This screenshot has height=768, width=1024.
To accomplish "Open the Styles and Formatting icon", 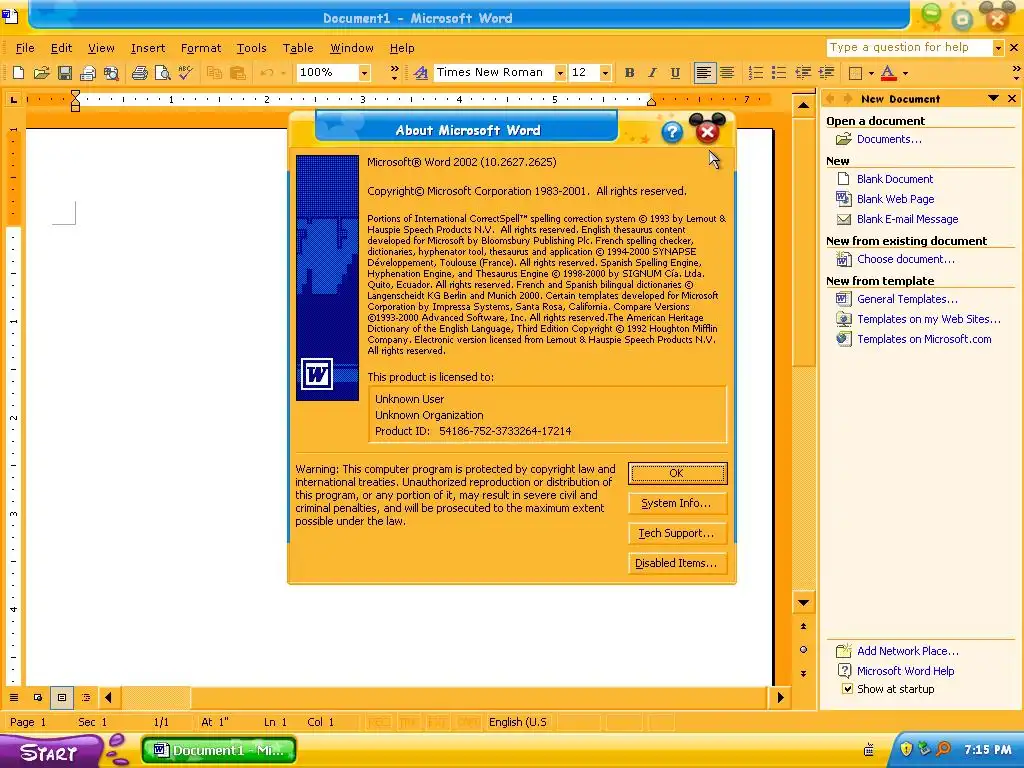I will click(421, 72).
